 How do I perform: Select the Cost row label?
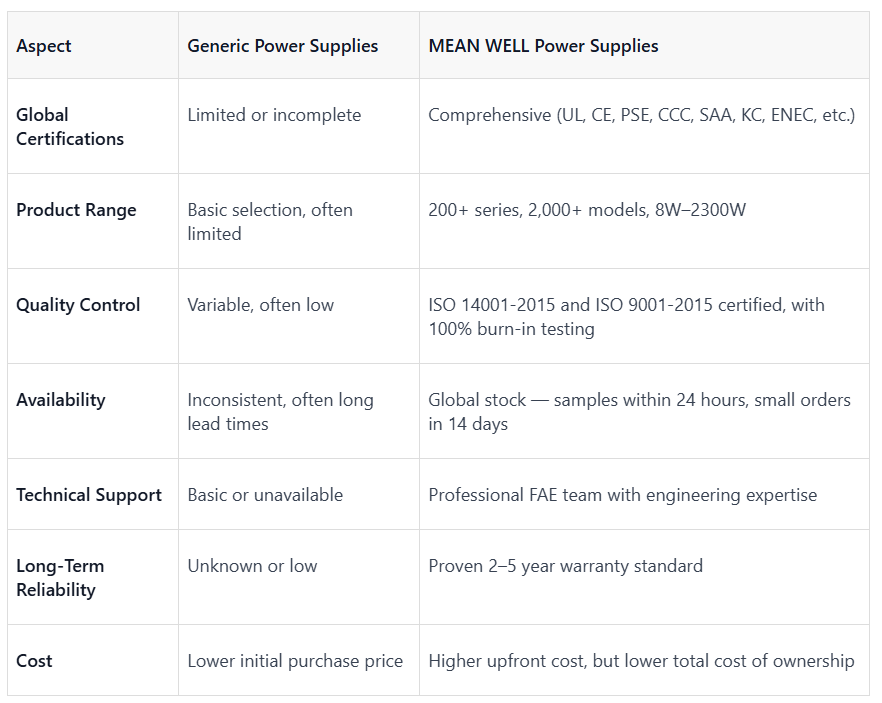34,660
